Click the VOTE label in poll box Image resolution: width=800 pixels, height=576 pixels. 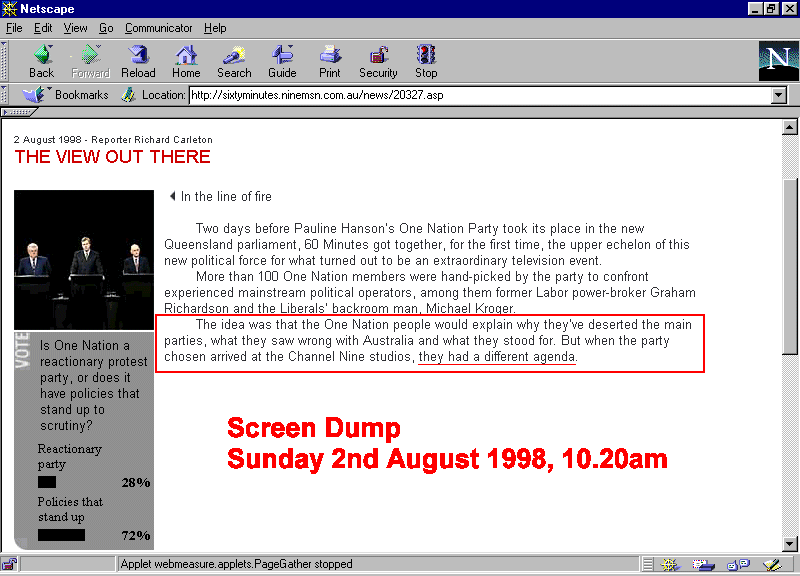click(22, 350)
